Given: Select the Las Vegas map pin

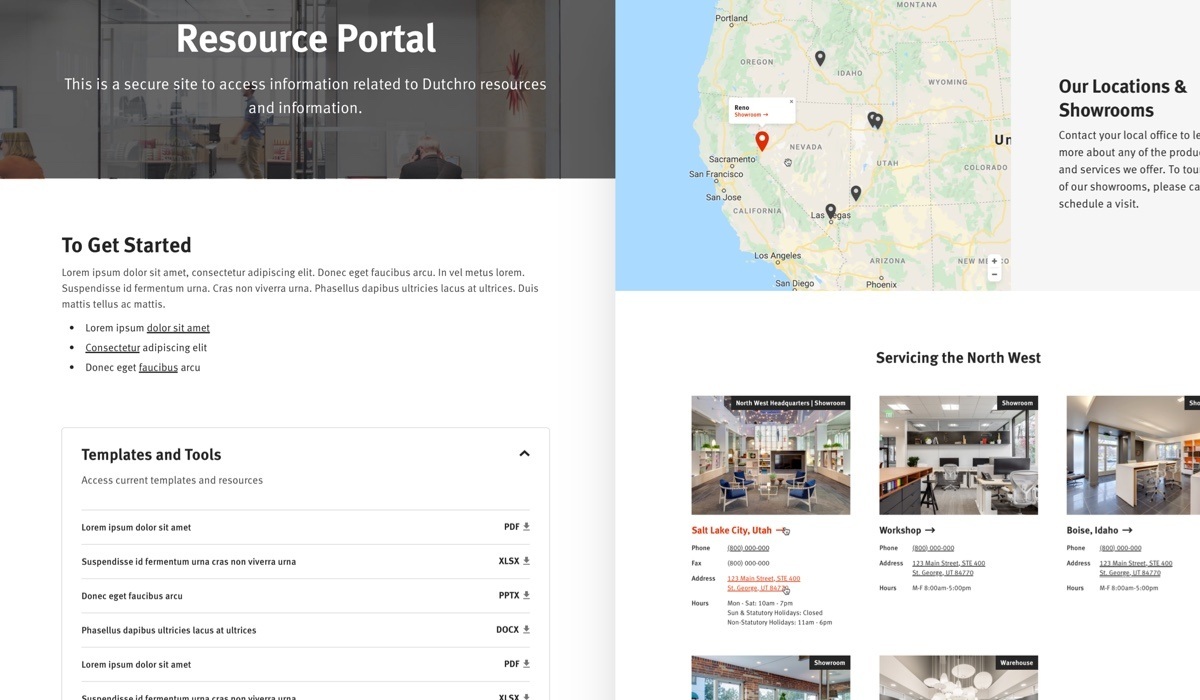Looking at the screenshot, I should tap(830, 211).
